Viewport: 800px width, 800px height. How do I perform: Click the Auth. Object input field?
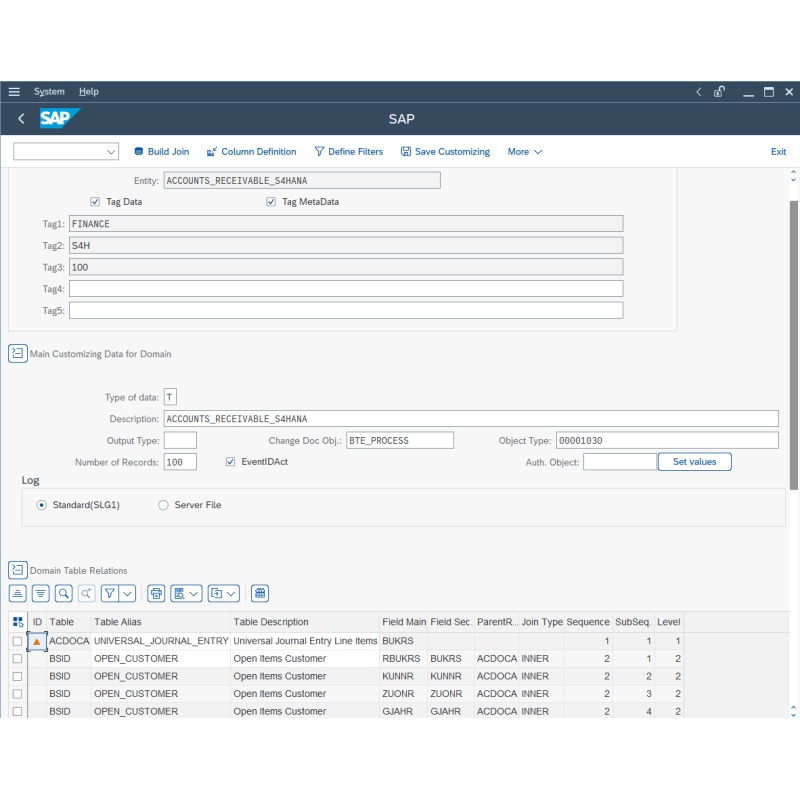pos(619,462)
